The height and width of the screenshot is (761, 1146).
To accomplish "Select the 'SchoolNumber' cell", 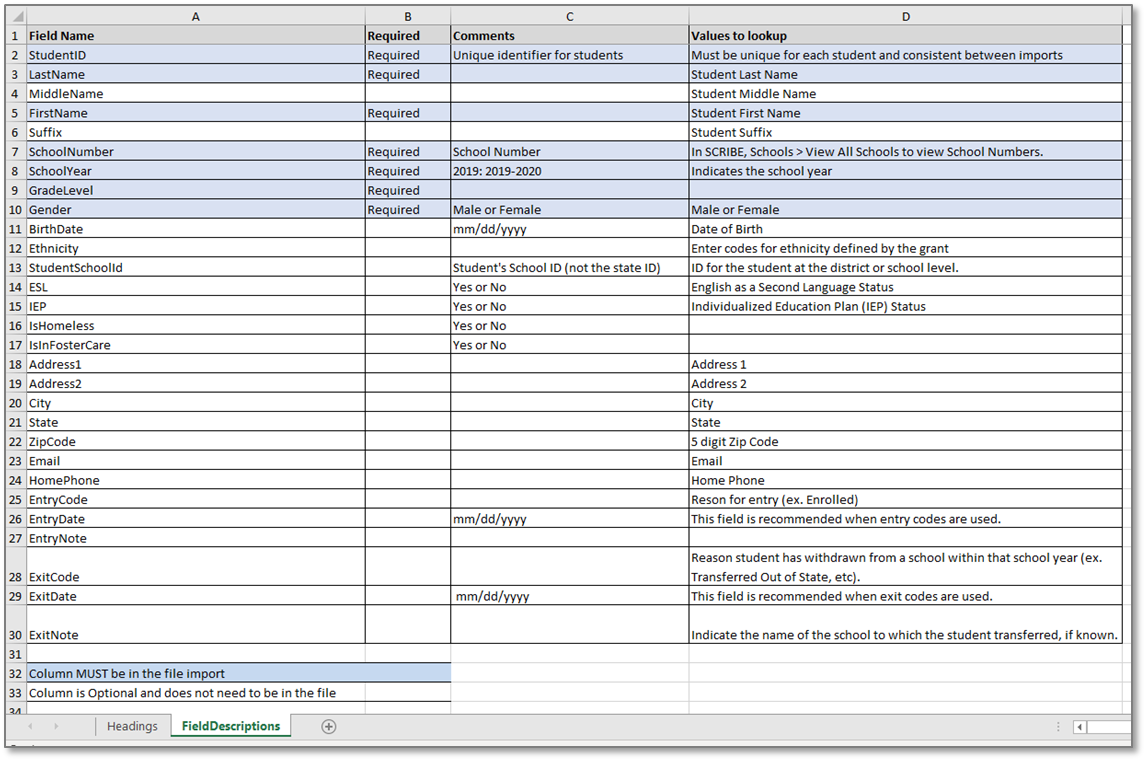I will point(196,151).
